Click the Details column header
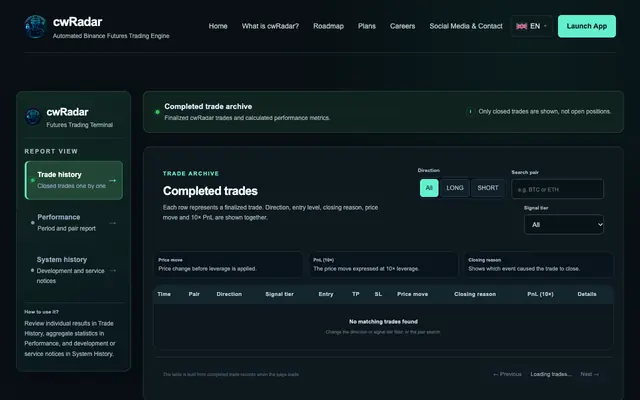Image resolution: width=640 pixels, height=400 pixels. point(587,294)
